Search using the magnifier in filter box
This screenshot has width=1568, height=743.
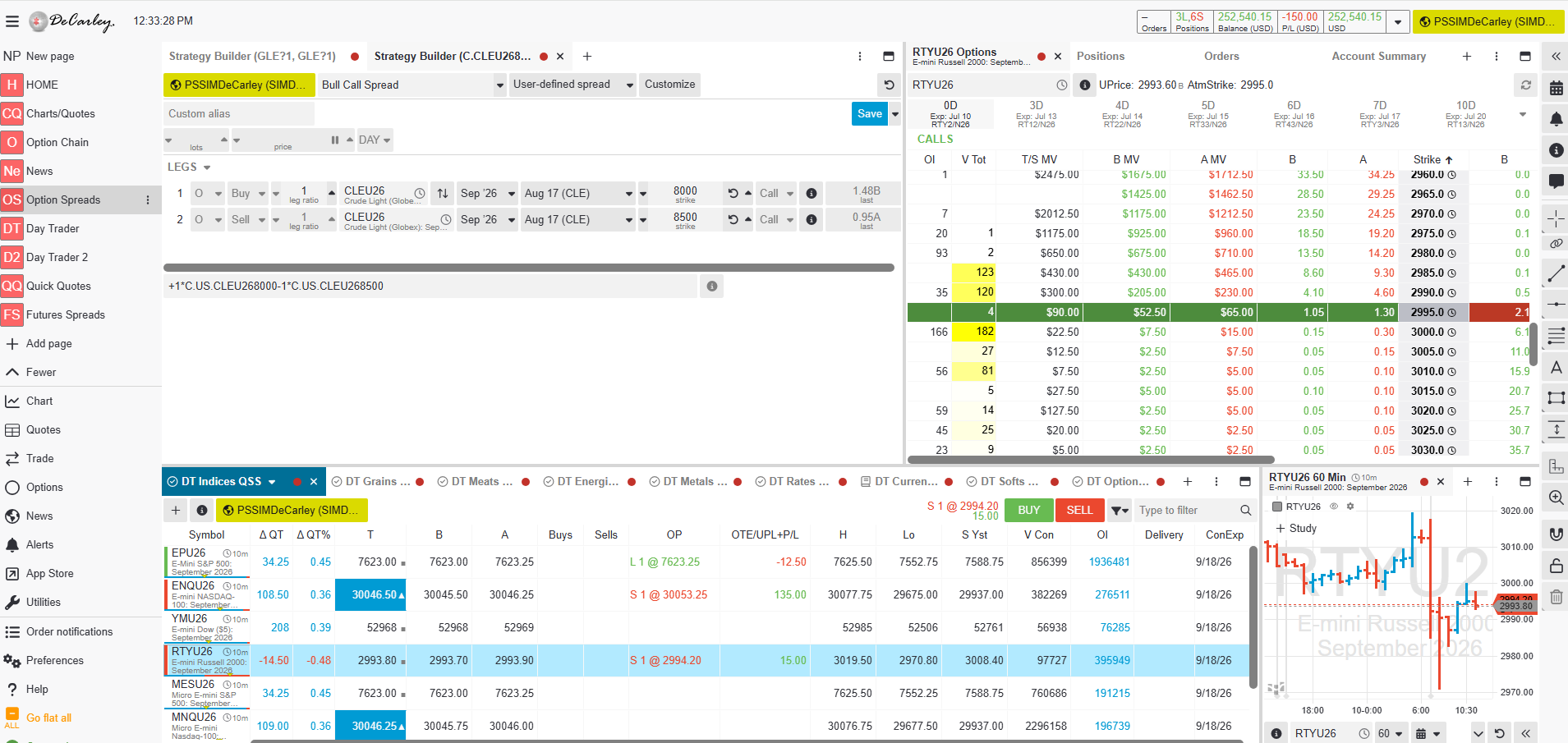pos(1246,511)
